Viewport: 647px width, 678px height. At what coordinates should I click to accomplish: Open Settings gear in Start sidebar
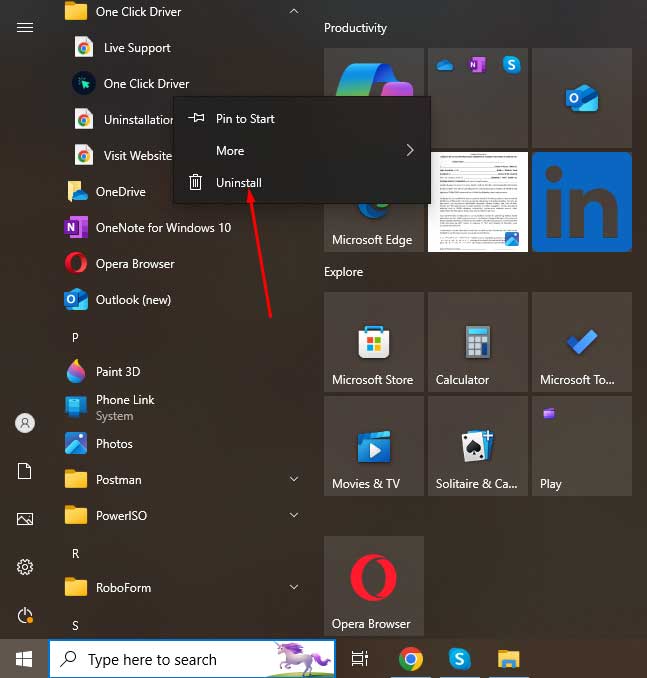[x=25, y=567]
